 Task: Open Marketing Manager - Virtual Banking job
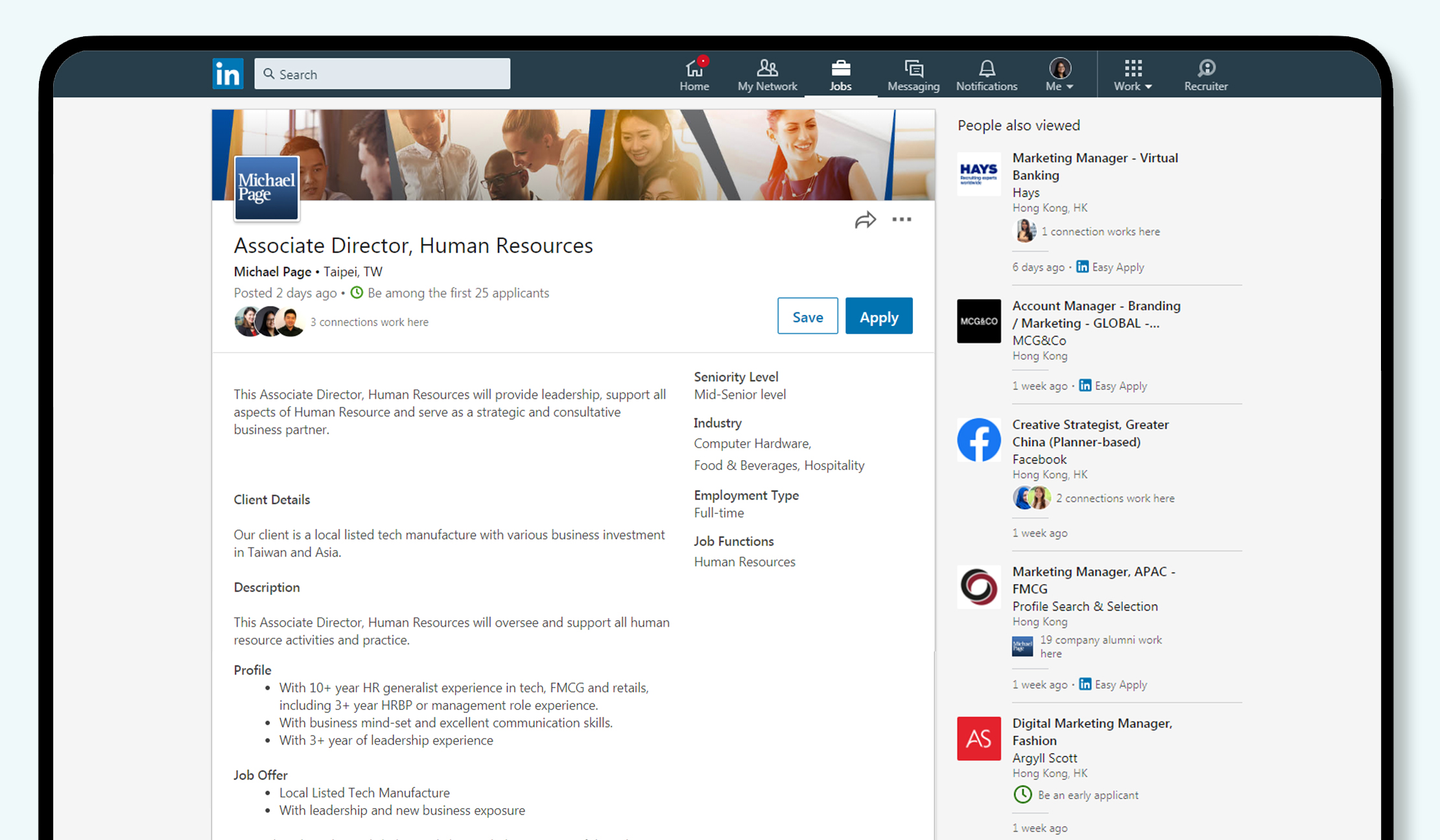point(1095,167)
